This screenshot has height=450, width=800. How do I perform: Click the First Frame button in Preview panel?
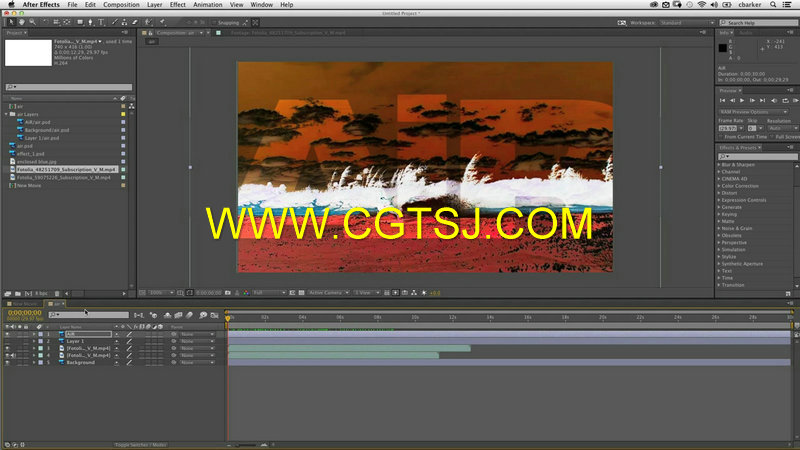pos(722,101)
